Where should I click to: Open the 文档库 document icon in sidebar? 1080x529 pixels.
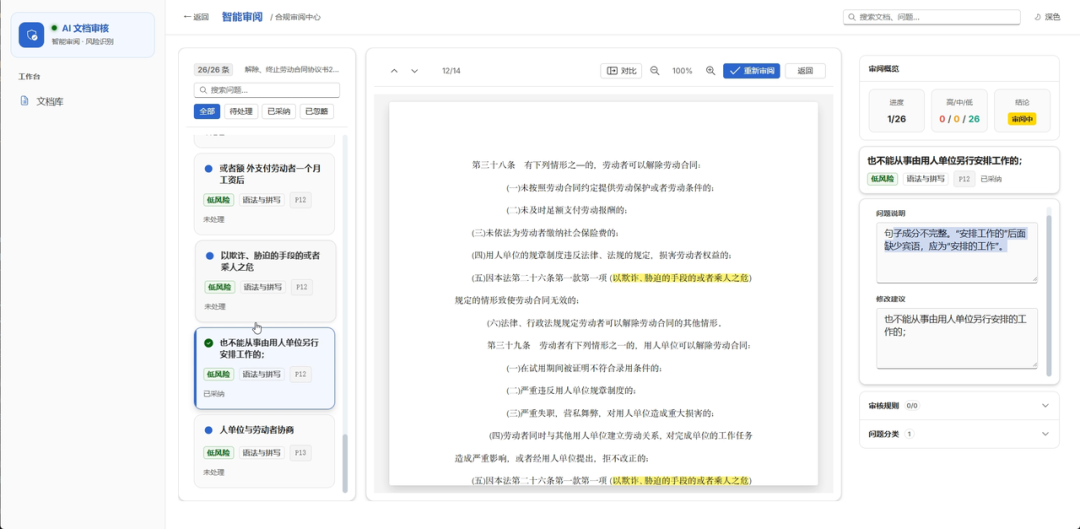24,101
